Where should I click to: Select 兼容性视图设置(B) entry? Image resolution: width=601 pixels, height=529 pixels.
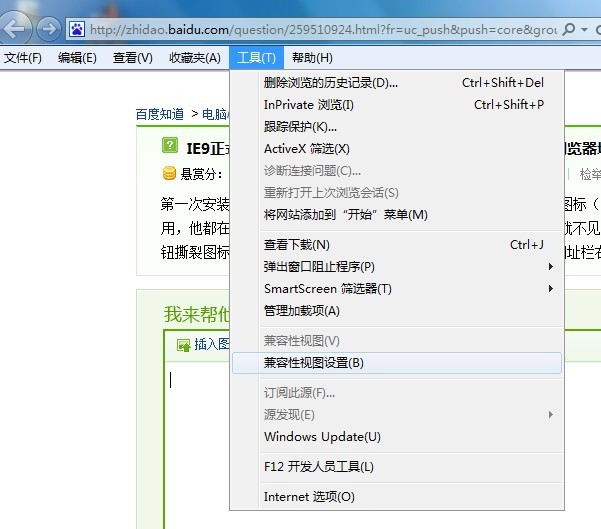[x=397, y=363]
